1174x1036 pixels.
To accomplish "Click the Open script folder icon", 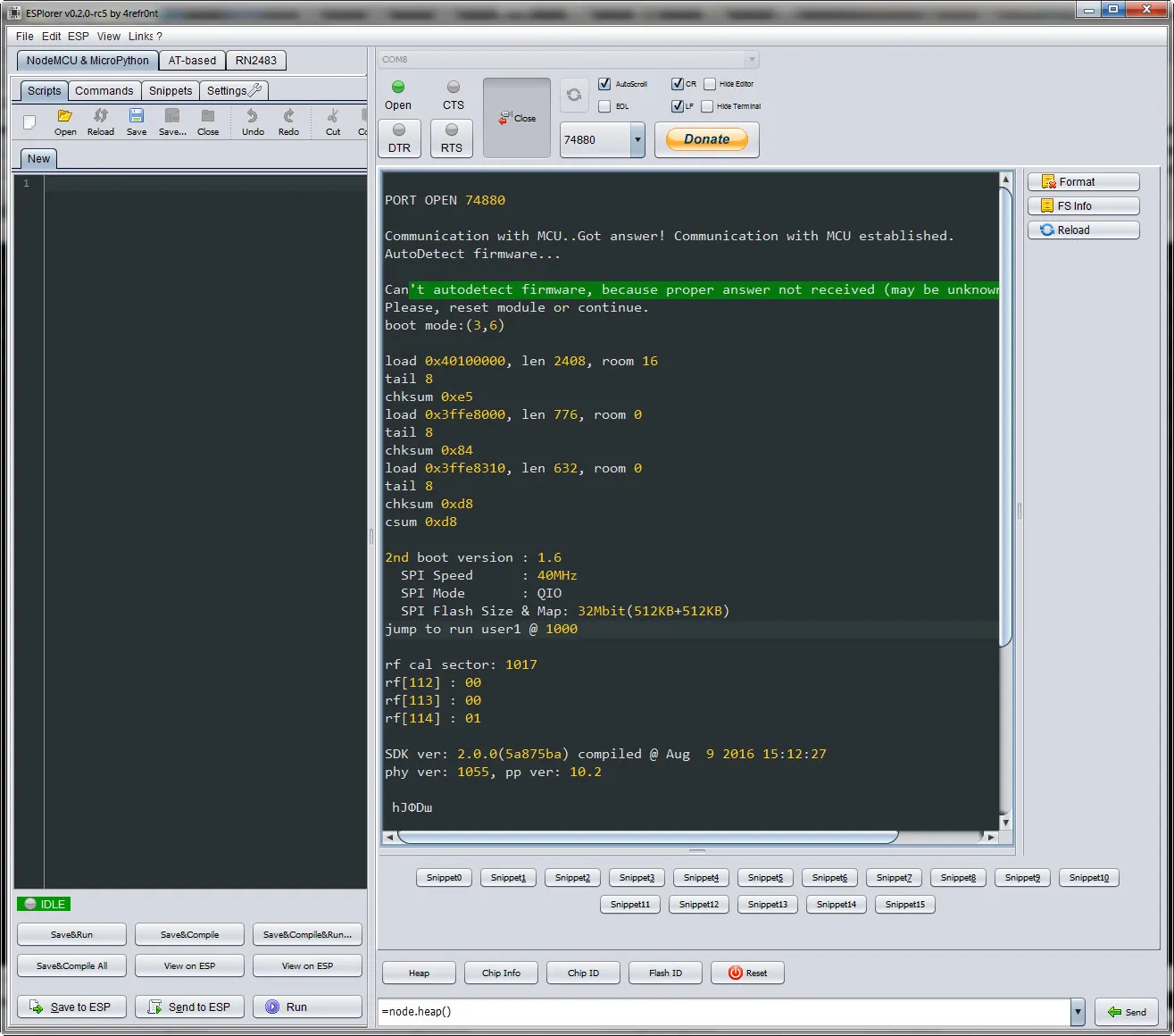I will pos(65,117).
